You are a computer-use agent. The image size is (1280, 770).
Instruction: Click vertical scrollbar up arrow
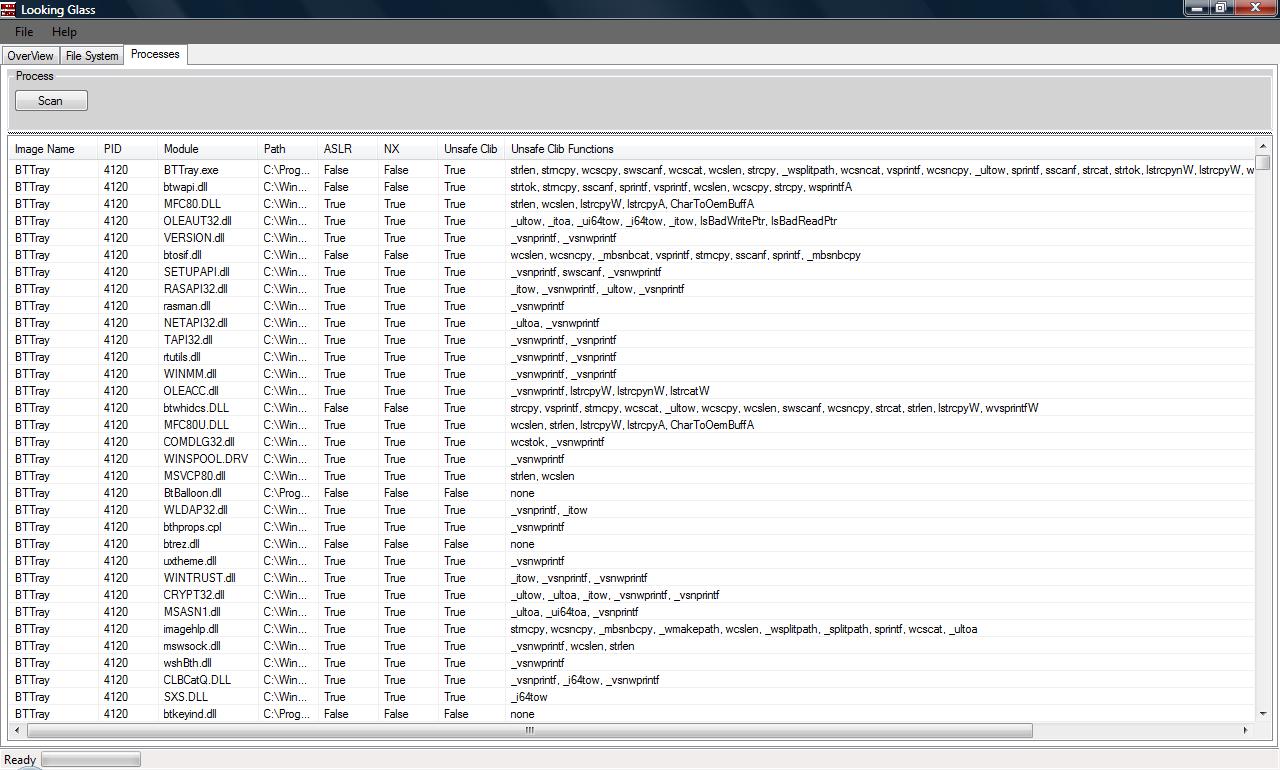1263,148
